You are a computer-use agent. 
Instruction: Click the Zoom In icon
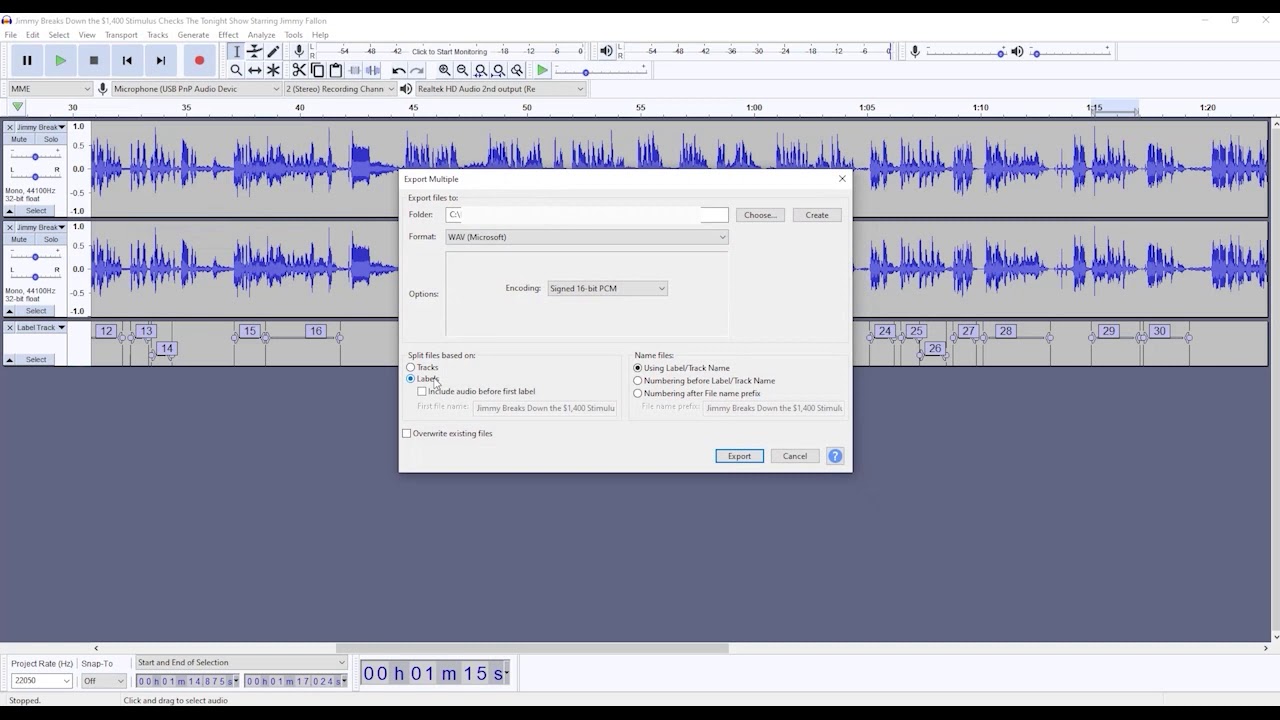pos(444,70)
